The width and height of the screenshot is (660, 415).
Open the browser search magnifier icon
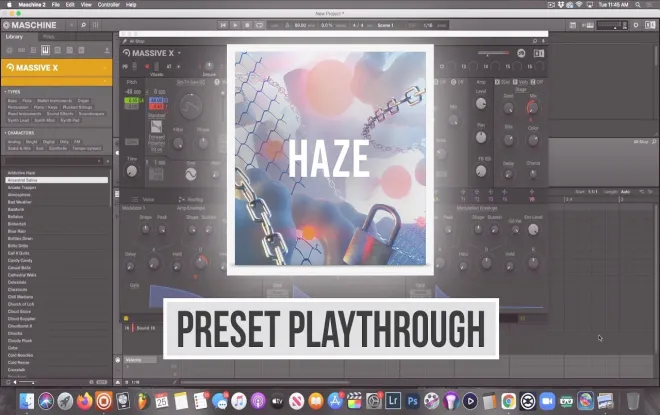[83, 25]
